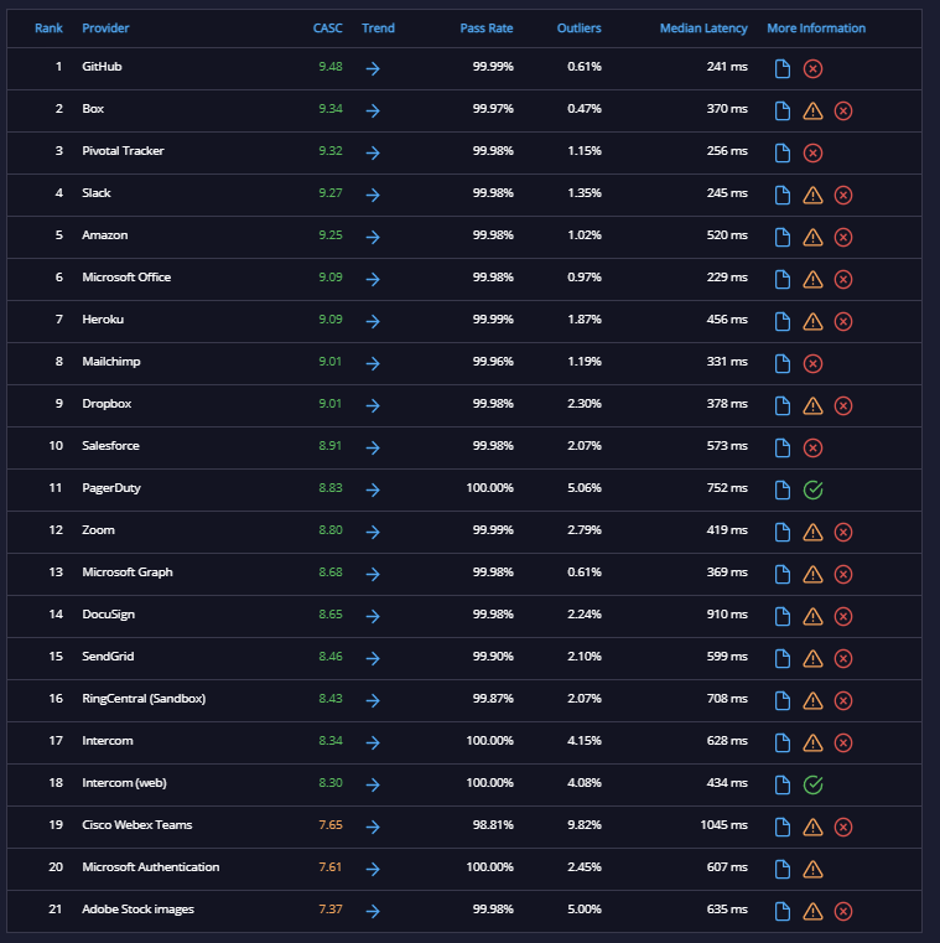Image resolution: width=941 pixels, height=943 pixels.
Task: Open the document icon for Zoom
Action: click(782, 532)
